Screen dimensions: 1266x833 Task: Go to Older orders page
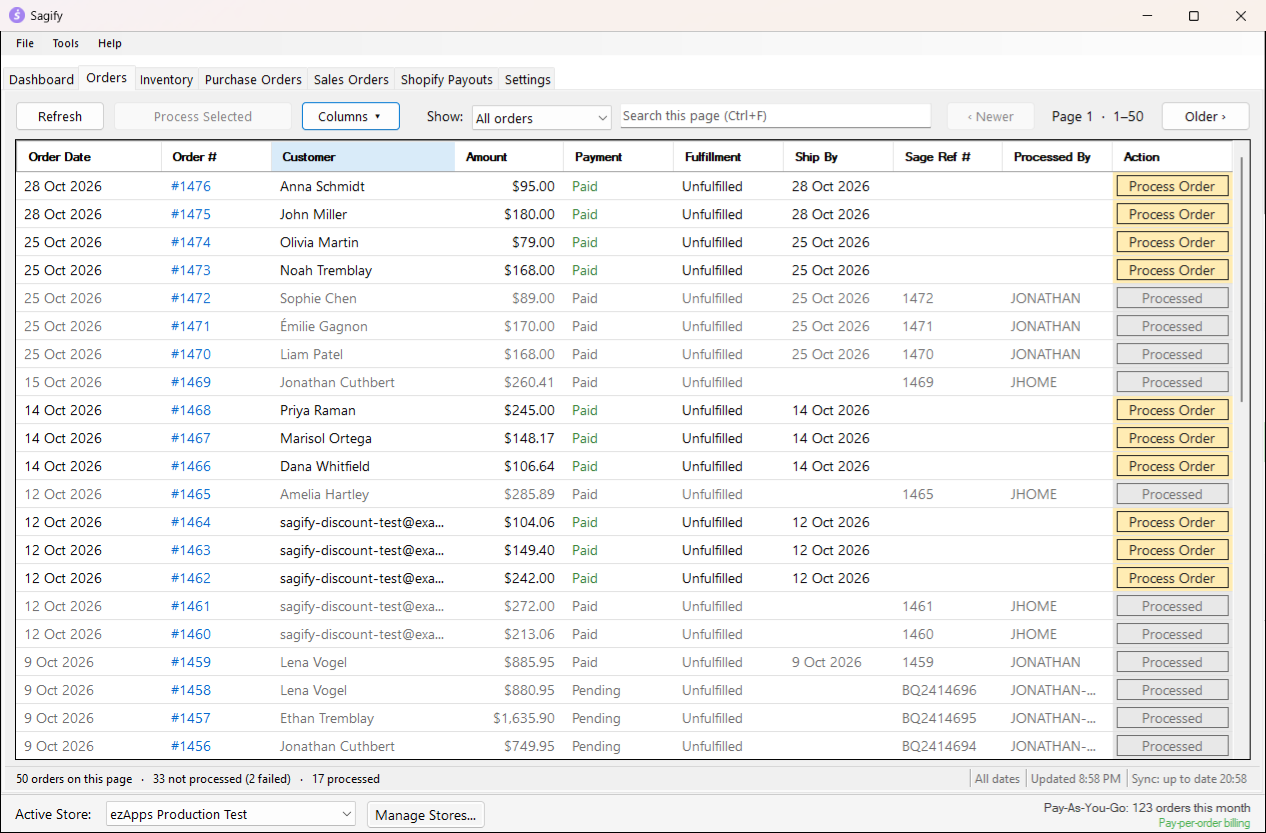pyautogui.click(x=1205, y=117)
